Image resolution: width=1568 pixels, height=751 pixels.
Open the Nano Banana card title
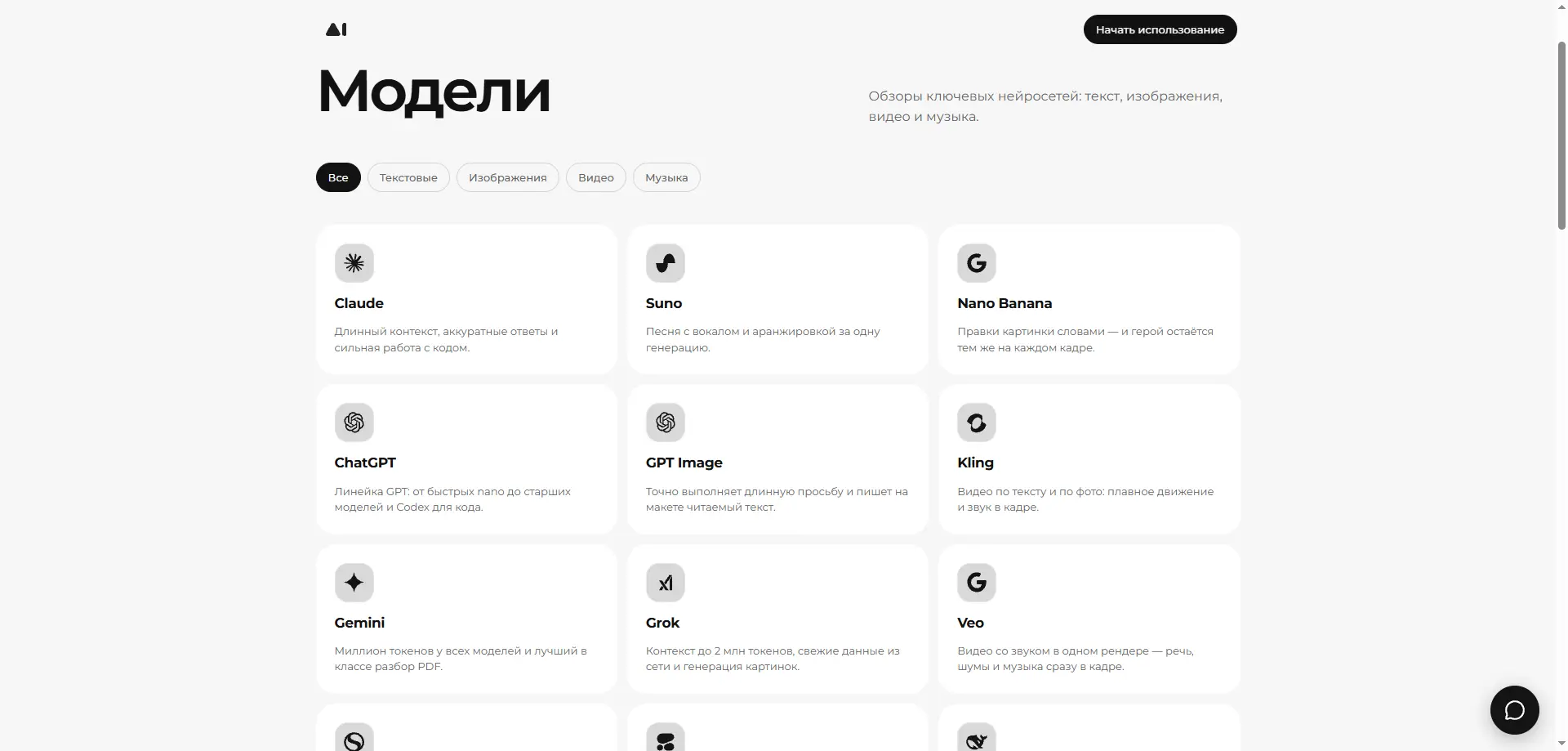(x=1004, y=303)
